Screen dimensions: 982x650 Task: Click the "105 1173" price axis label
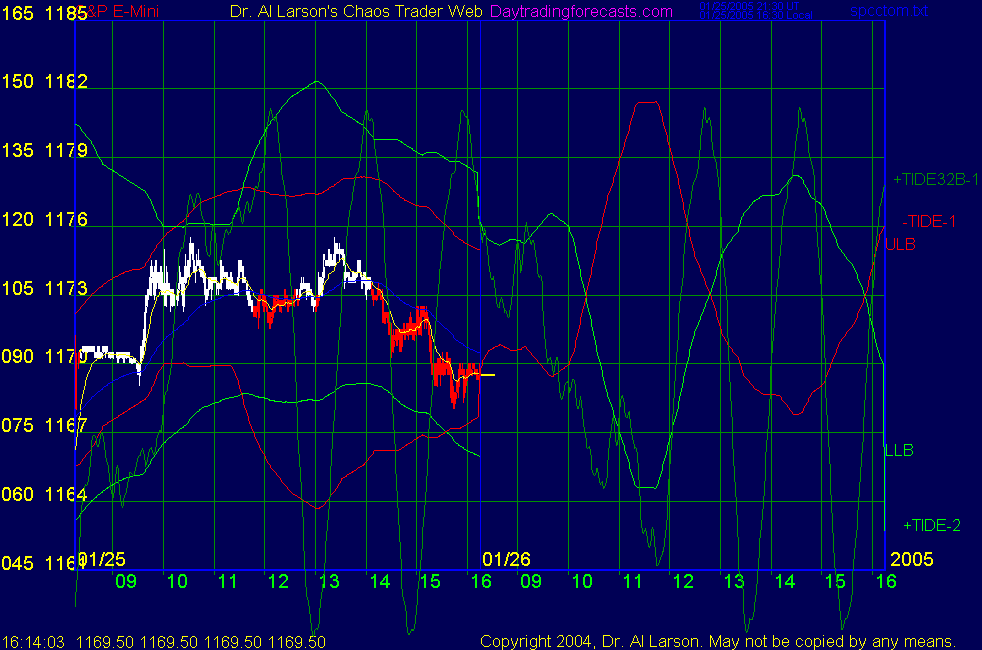[44, 288]
